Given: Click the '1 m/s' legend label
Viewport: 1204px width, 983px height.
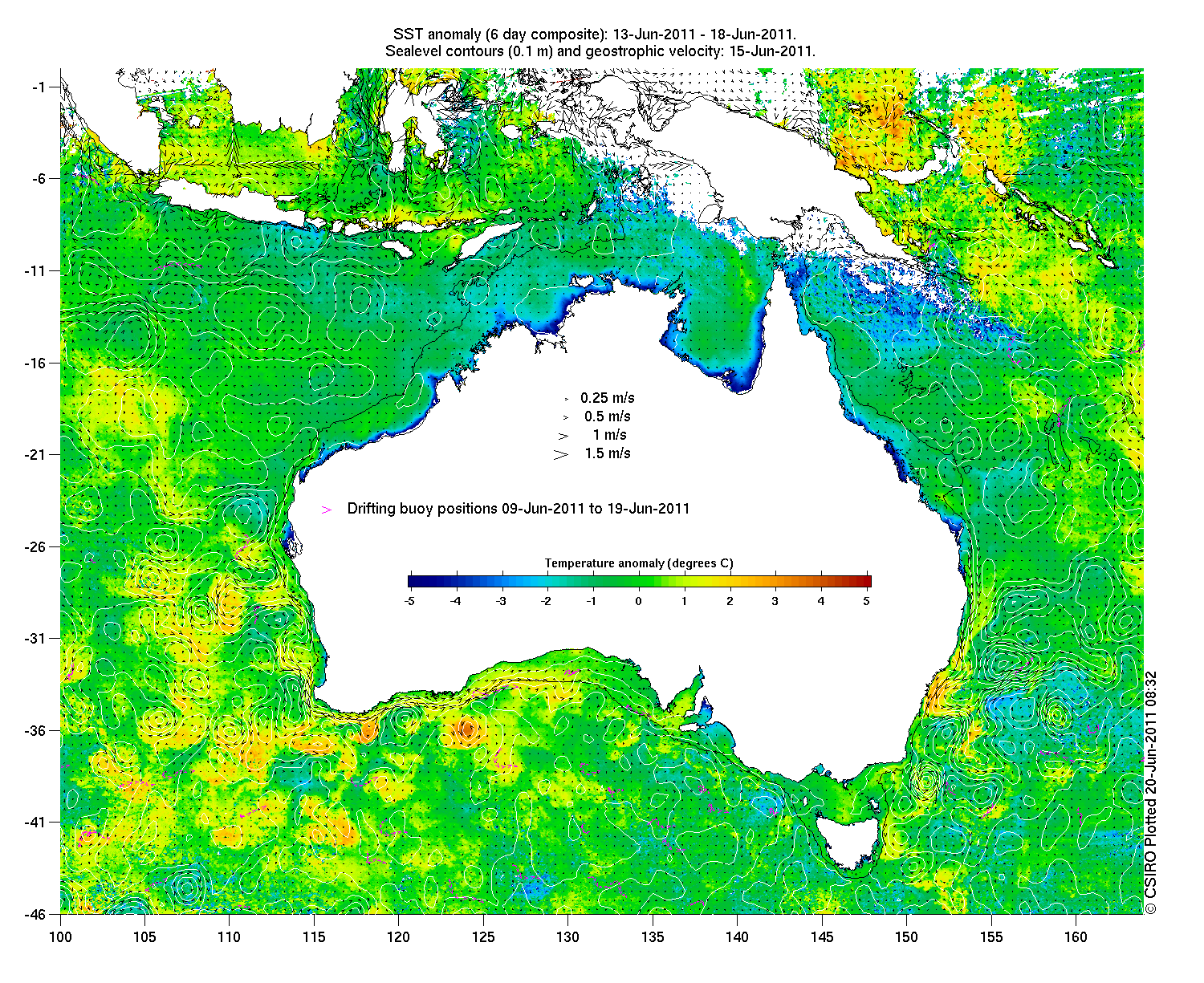Looking at the screenshot, I should pos(610,435).
